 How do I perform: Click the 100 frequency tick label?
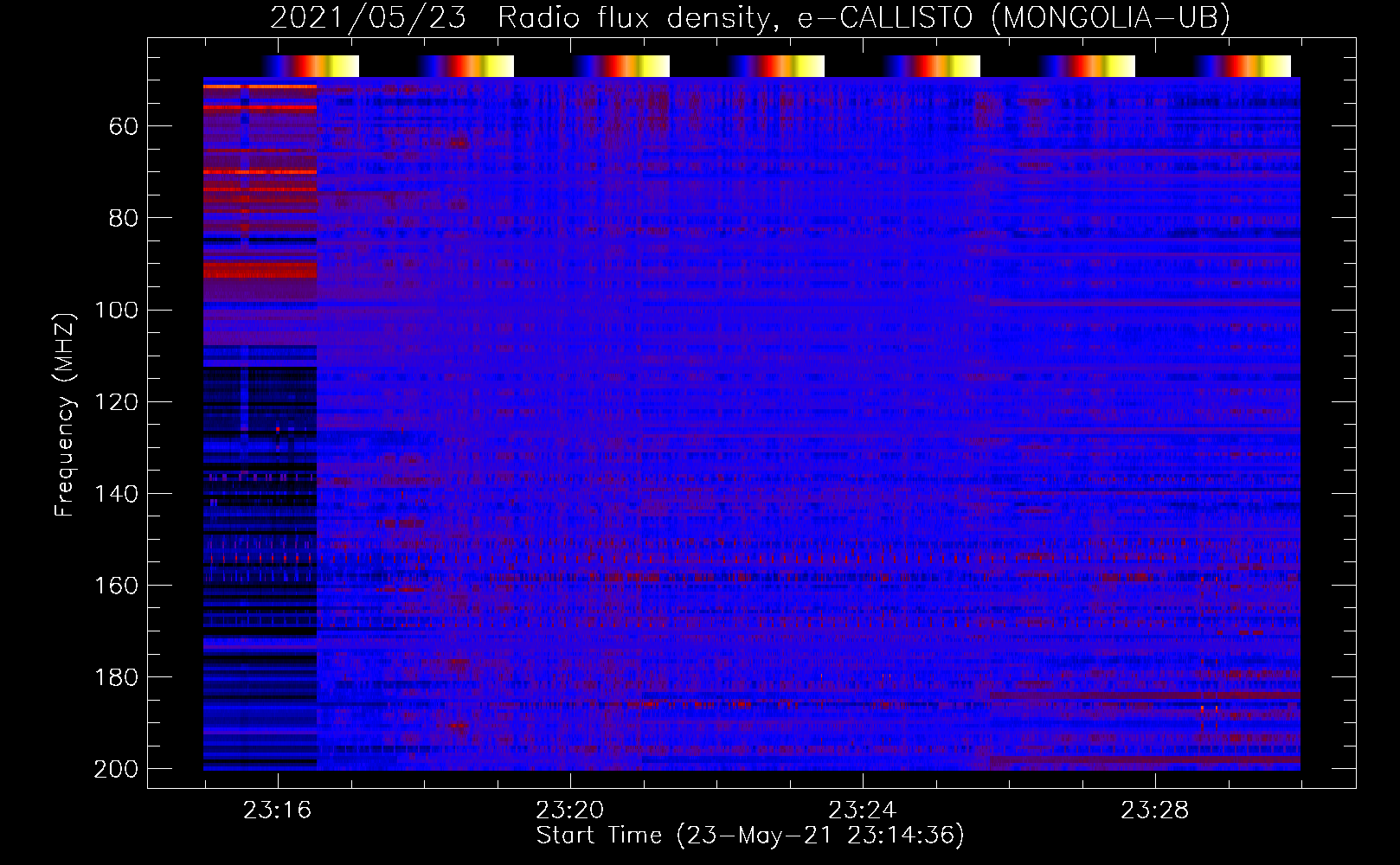(x=117, y=311)
